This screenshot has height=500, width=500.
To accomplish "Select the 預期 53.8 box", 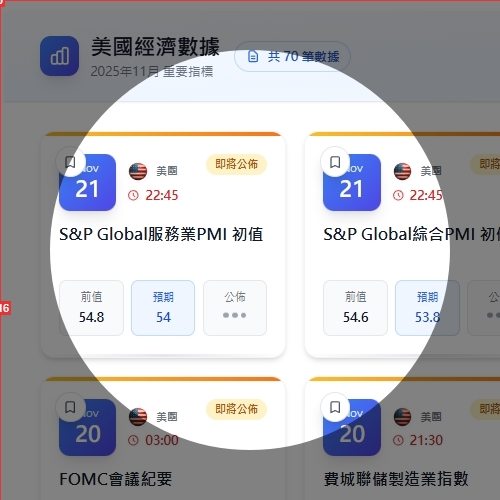I will (427, 308).
